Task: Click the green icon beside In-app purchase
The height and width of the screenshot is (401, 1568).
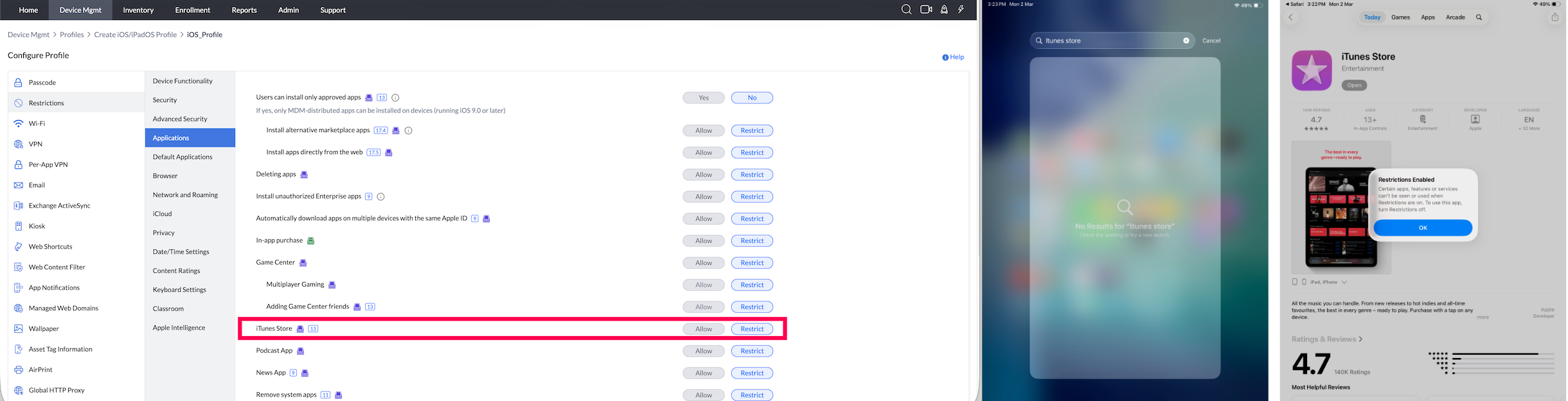Action: click(x=310, y=241)
